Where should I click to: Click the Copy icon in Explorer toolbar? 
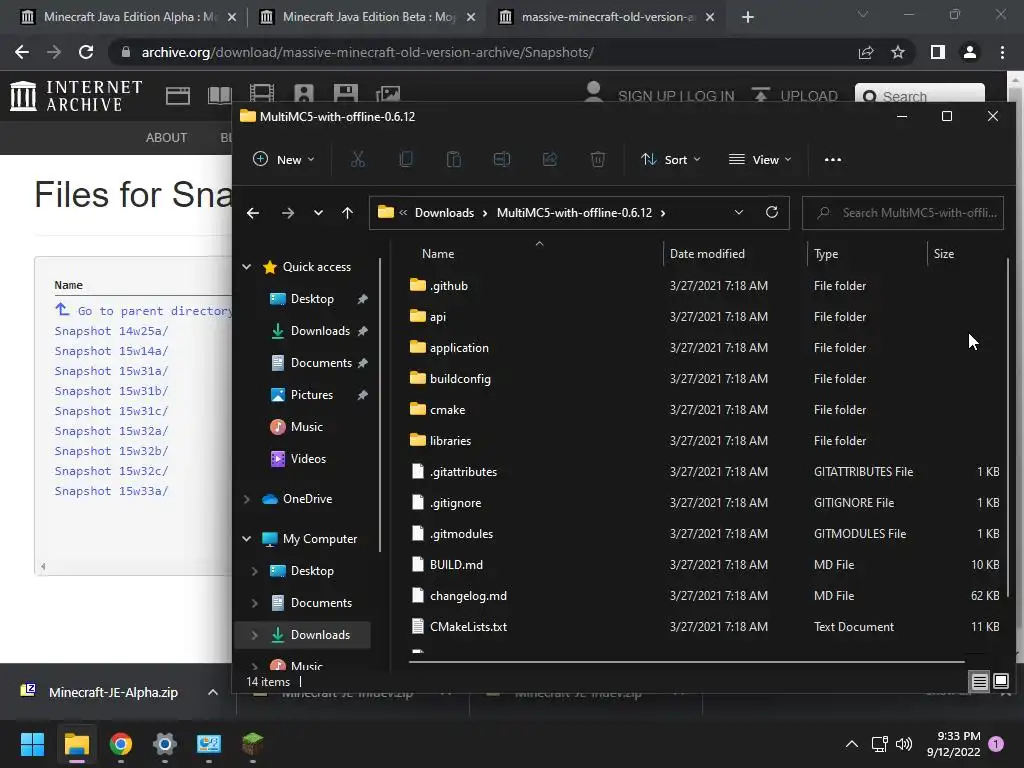coord(406,159)
